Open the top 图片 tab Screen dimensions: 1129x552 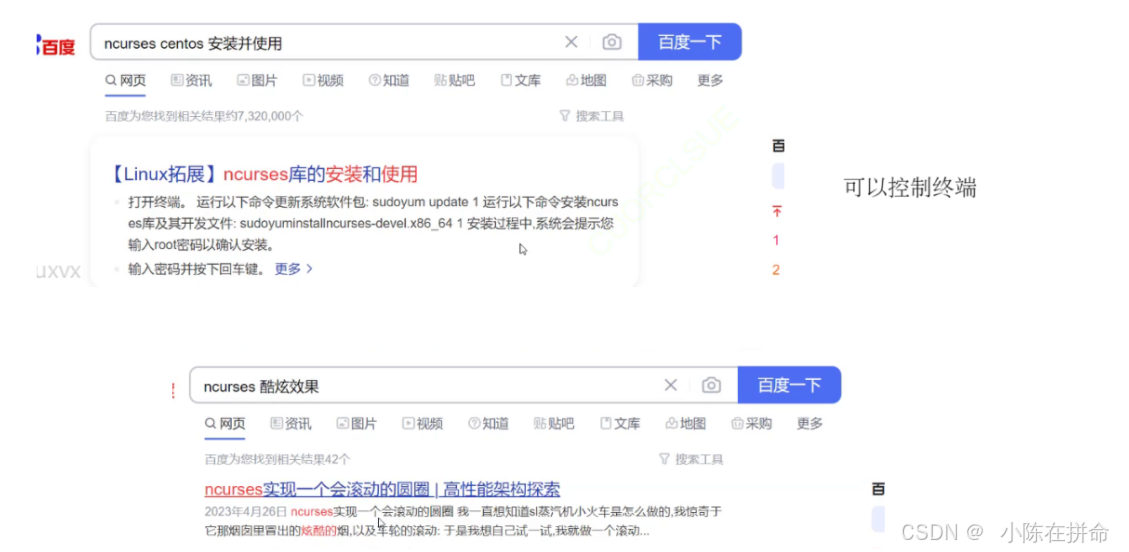pos(257,81)
